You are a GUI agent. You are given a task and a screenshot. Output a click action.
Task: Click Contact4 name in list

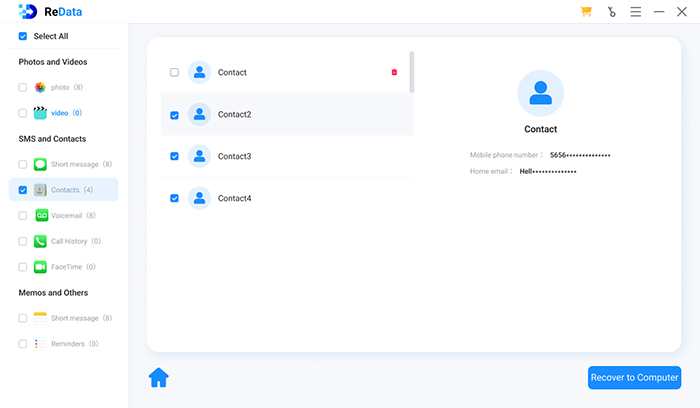234,198
